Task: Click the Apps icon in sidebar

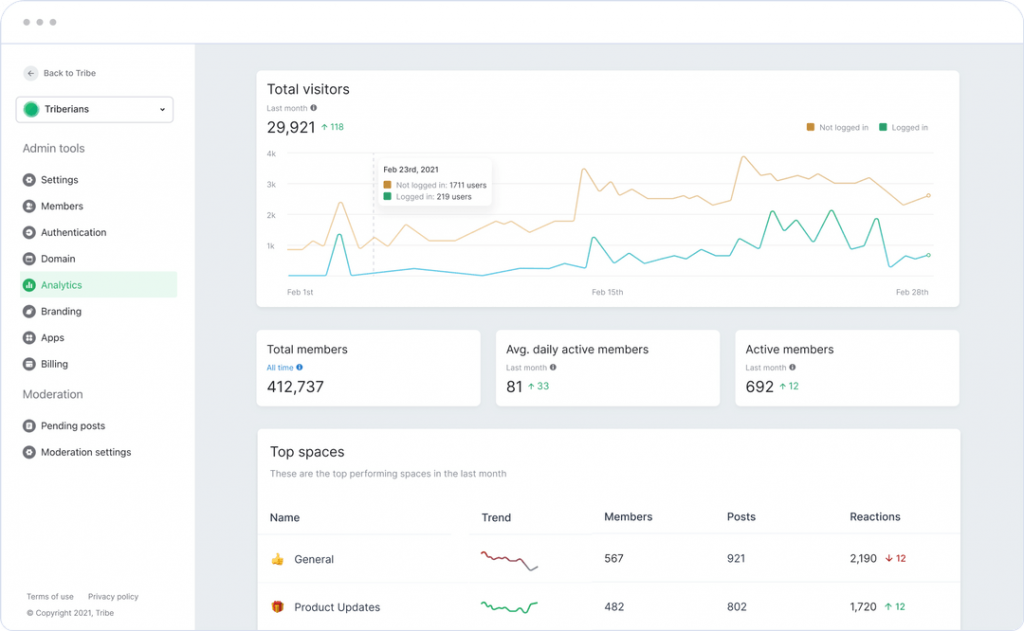Action: point(30,338)
